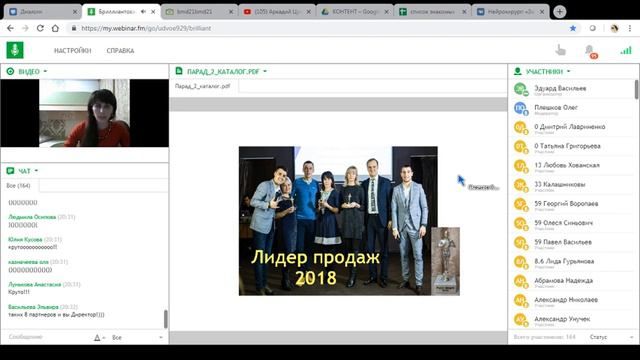Click the raise hand icon
This screenshot has width=640, height=360.
pos(561,50)
